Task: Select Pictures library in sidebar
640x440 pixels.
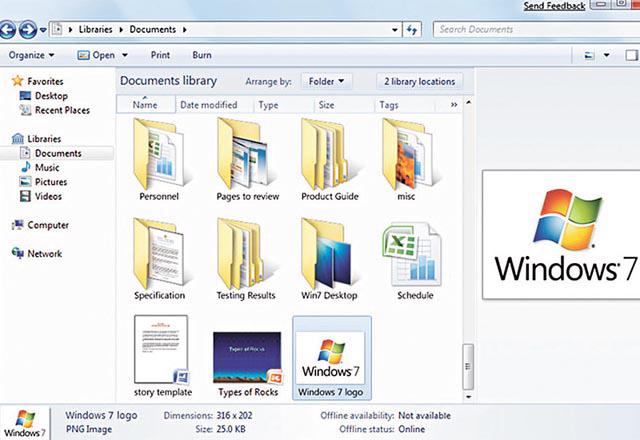Action: [43, 182]
